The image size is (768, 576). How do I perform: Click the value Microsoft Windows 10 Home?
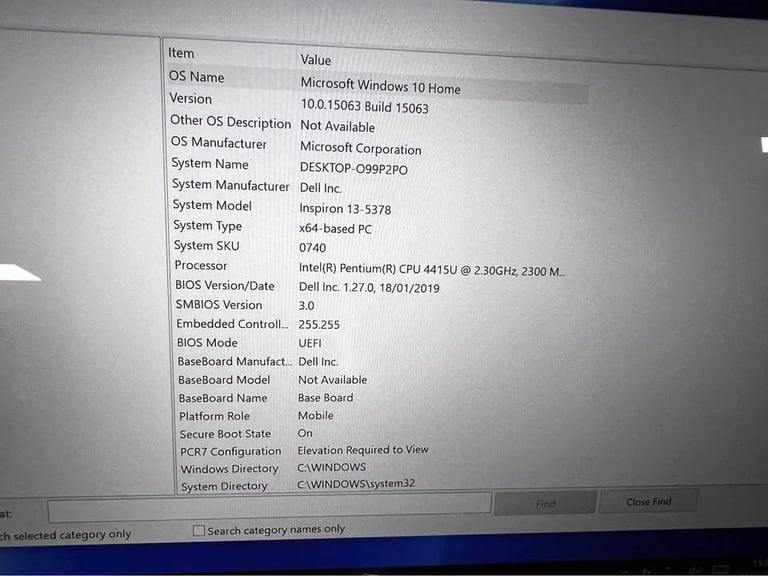click(x=381, y=86)
